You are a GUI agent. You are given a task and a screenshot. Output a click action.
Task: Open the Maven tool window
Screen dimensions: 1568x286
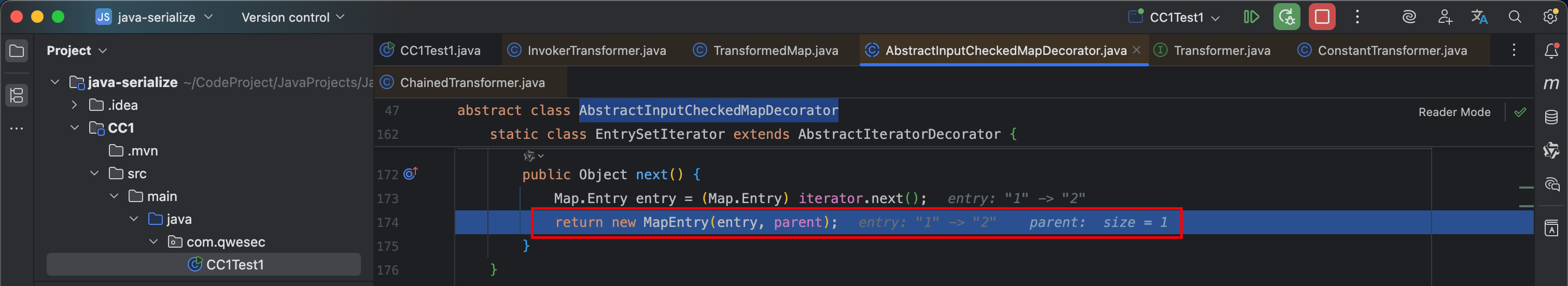1551,83
